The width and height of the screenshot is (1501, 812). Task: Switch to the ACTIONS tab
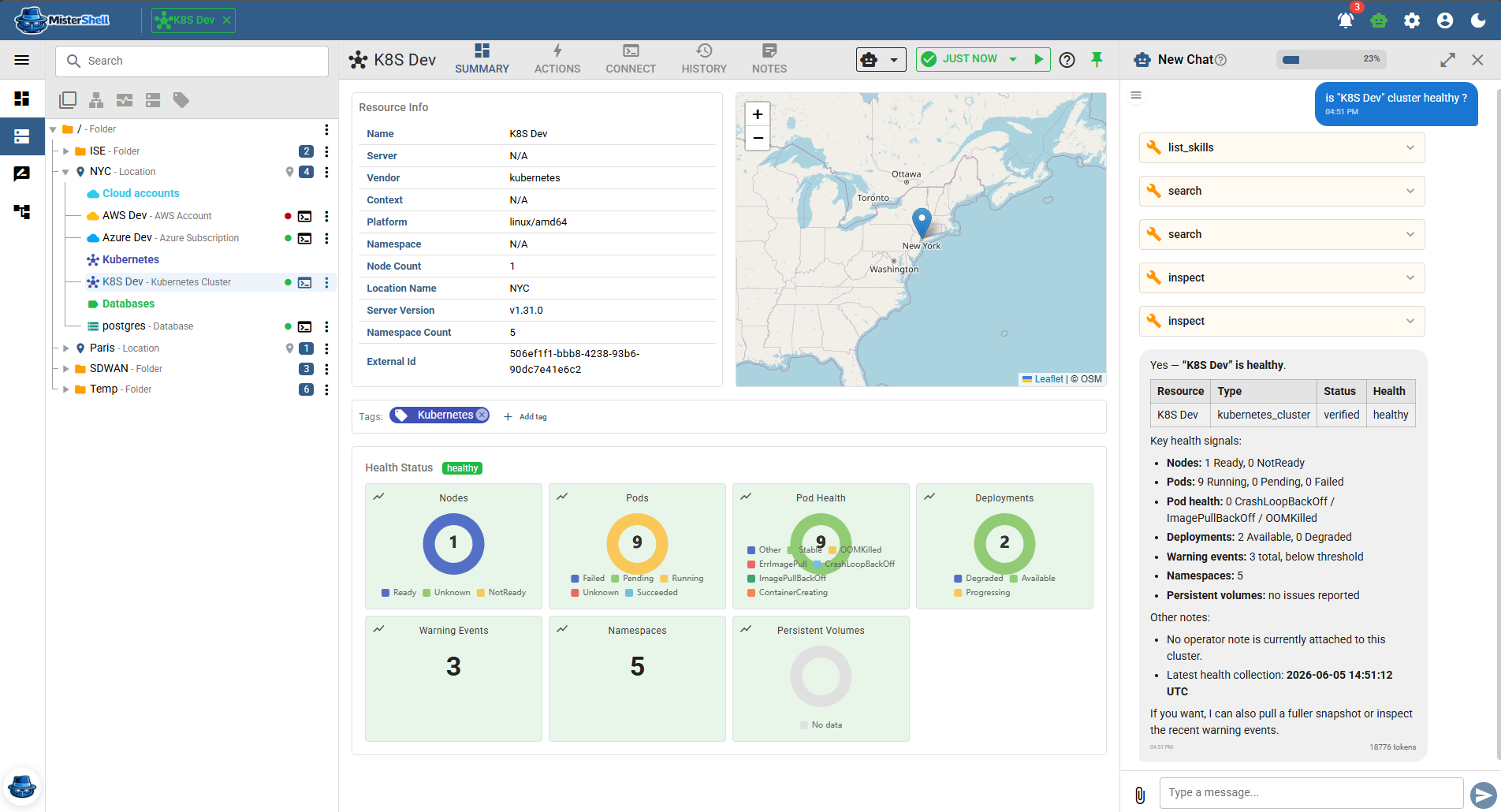[557, 60]
